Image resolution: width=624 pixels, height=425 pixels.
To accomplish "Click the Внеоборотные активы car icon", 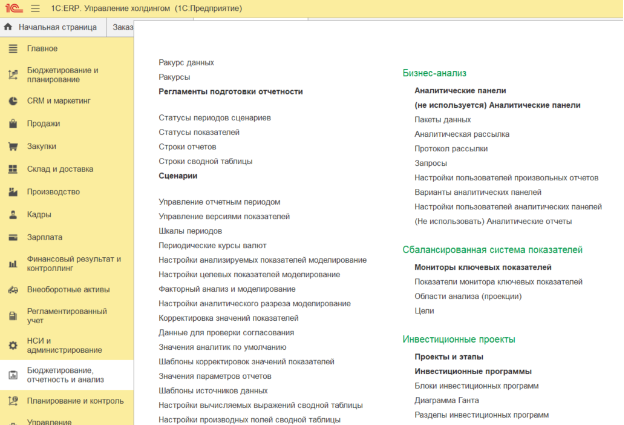I will 13,290.
